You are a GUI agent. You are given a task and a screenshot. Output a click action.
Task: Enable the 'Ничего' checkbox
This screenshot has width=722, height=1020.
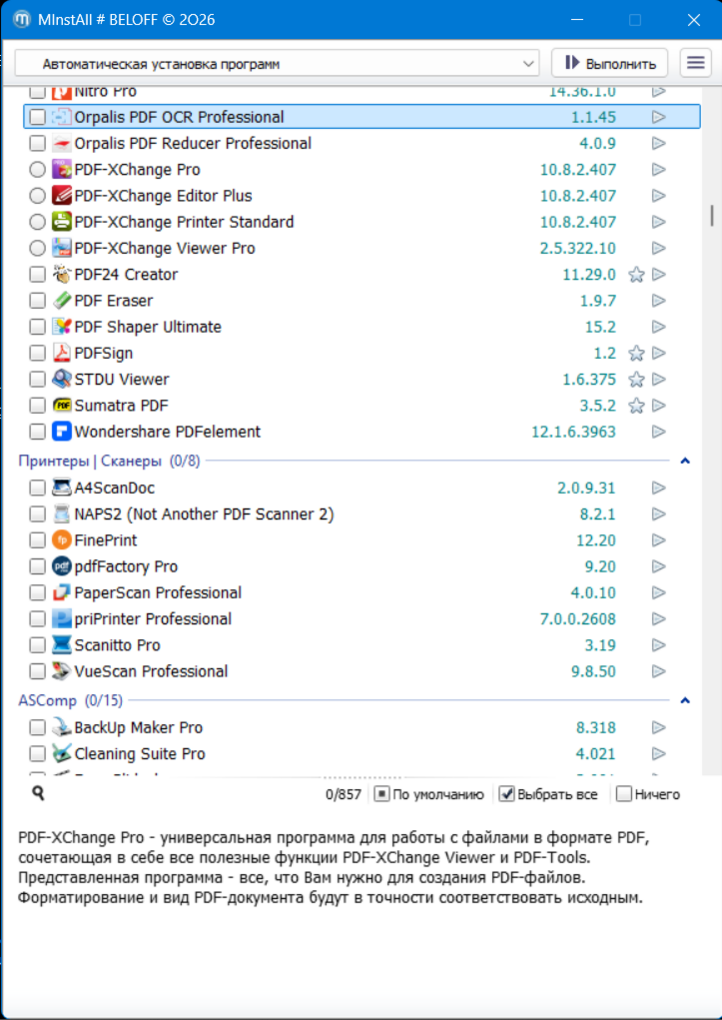pyautogui.click(x=624, y=794)
